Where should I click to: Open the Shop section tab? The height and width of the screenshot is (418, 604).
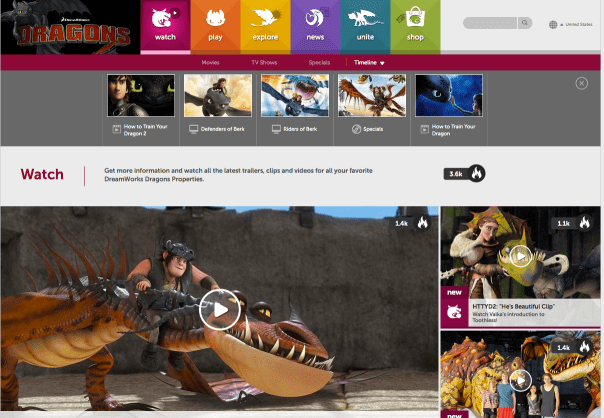pos(415,26)
